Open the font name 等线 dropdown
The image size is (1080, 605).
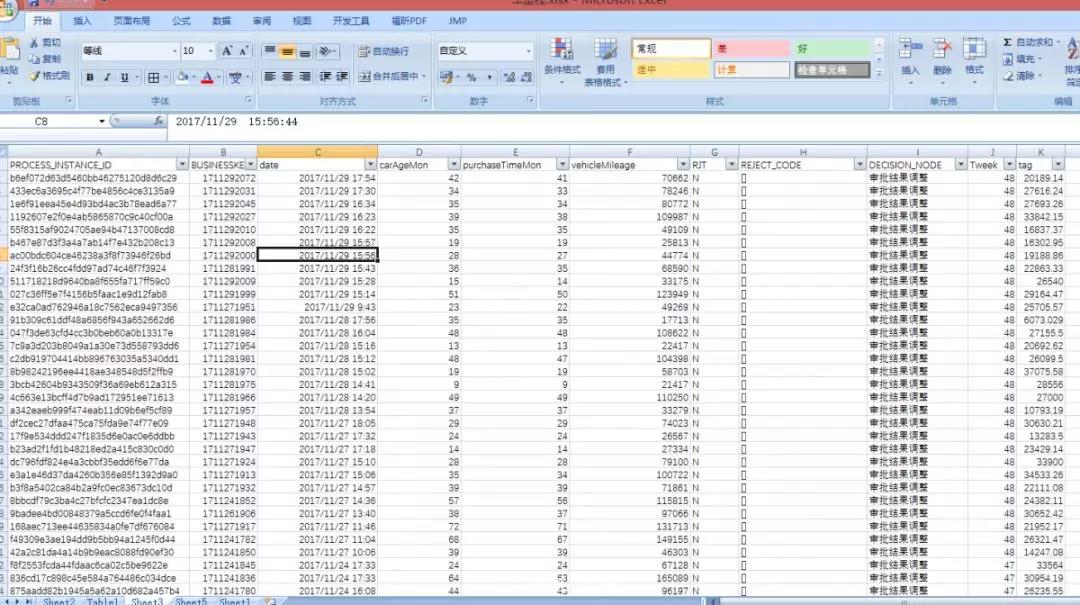point(174,51)
